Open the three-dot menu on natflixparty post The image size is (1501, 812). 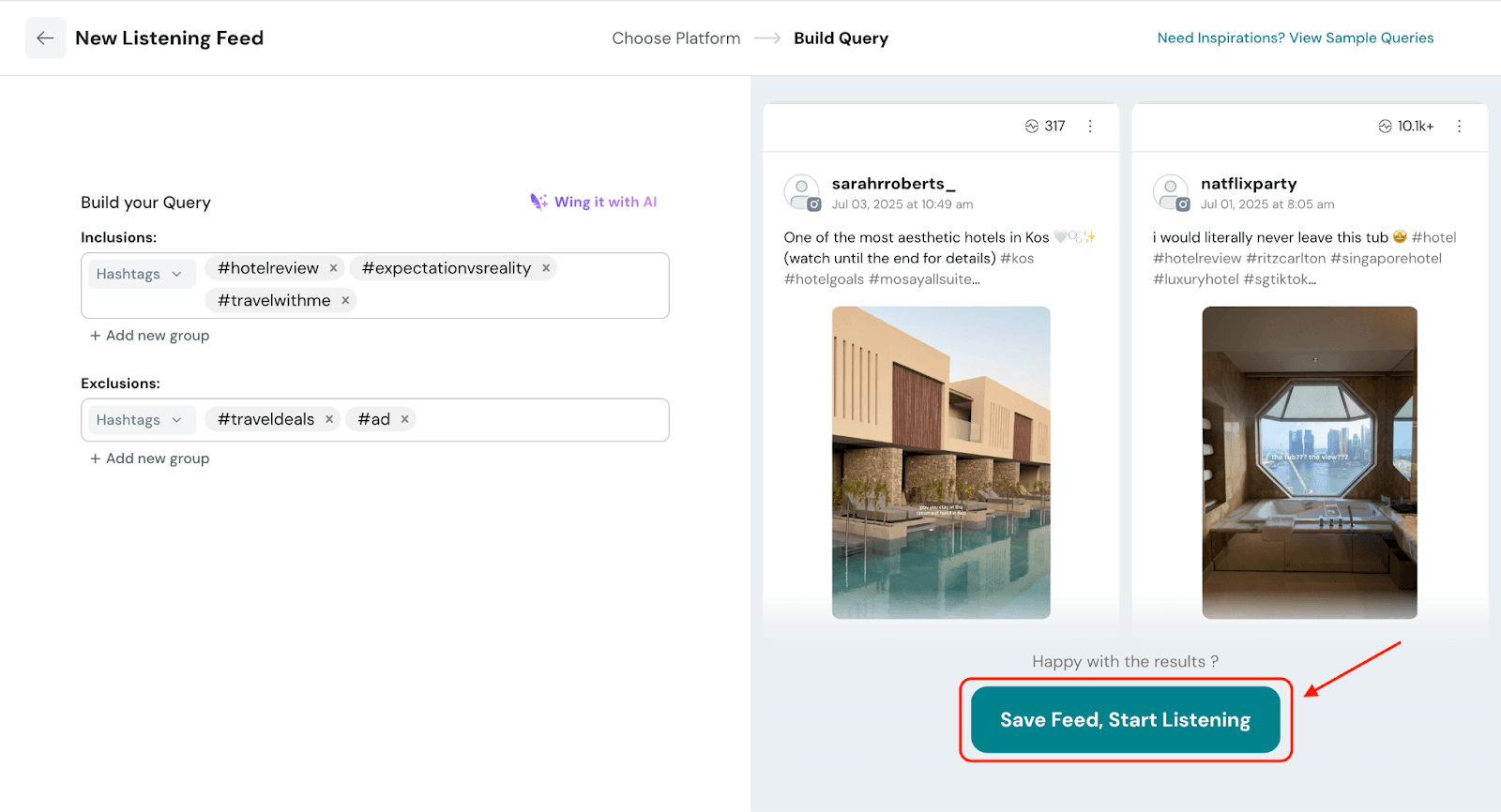pos(1459,127)
